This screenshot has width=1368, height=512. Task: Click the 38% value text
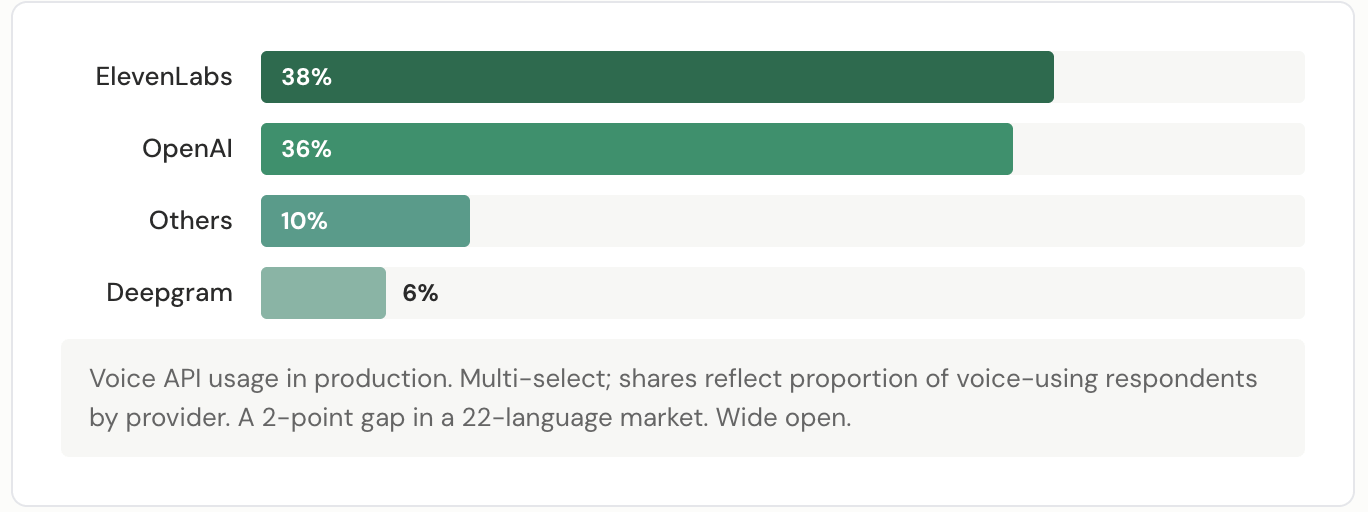[x=306, y=77]
